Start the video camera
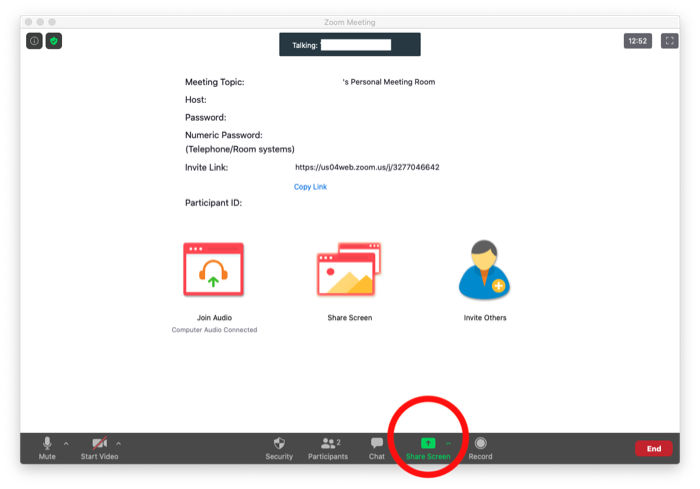The height and width of the screenshot is (489, 700). point(99,448)
